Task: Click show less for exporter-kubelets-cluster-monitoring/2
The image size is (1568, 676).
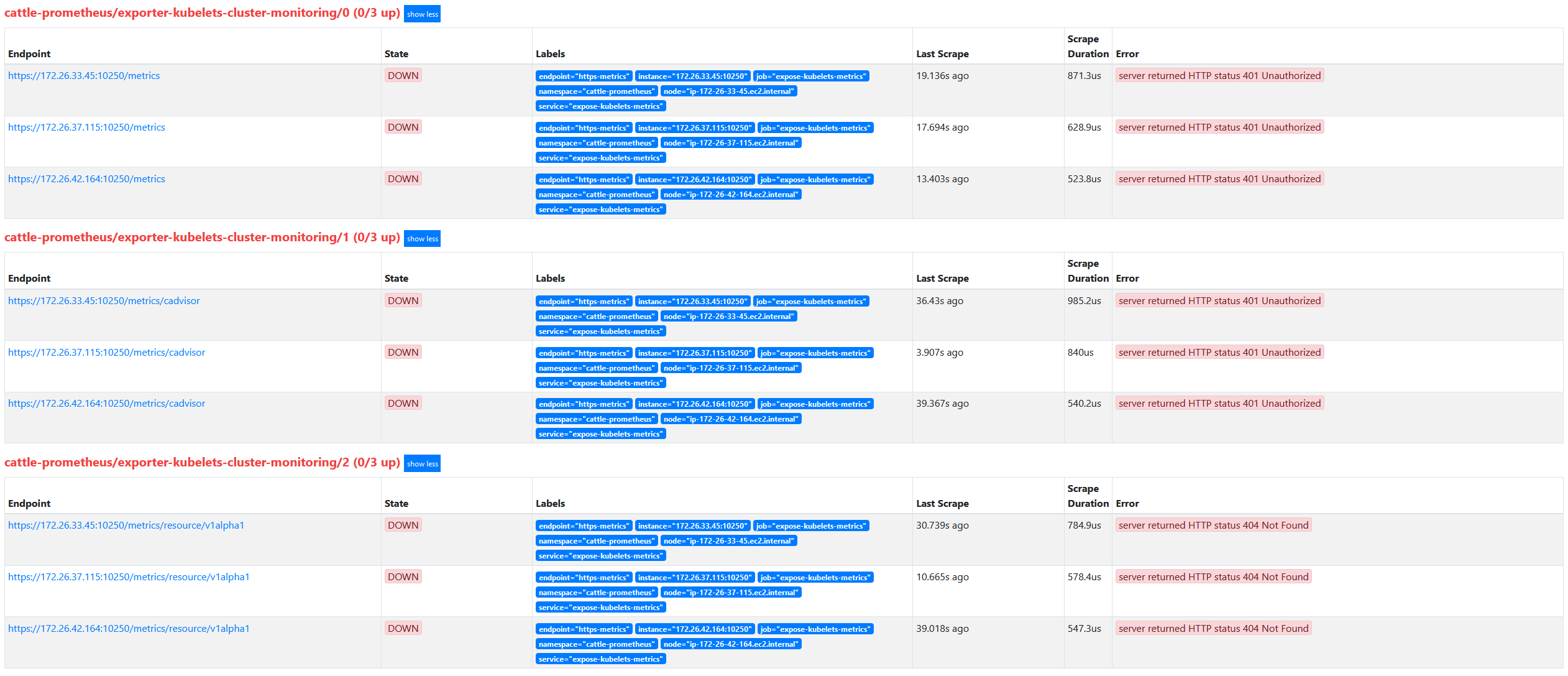Action: (x=422, y=463)
